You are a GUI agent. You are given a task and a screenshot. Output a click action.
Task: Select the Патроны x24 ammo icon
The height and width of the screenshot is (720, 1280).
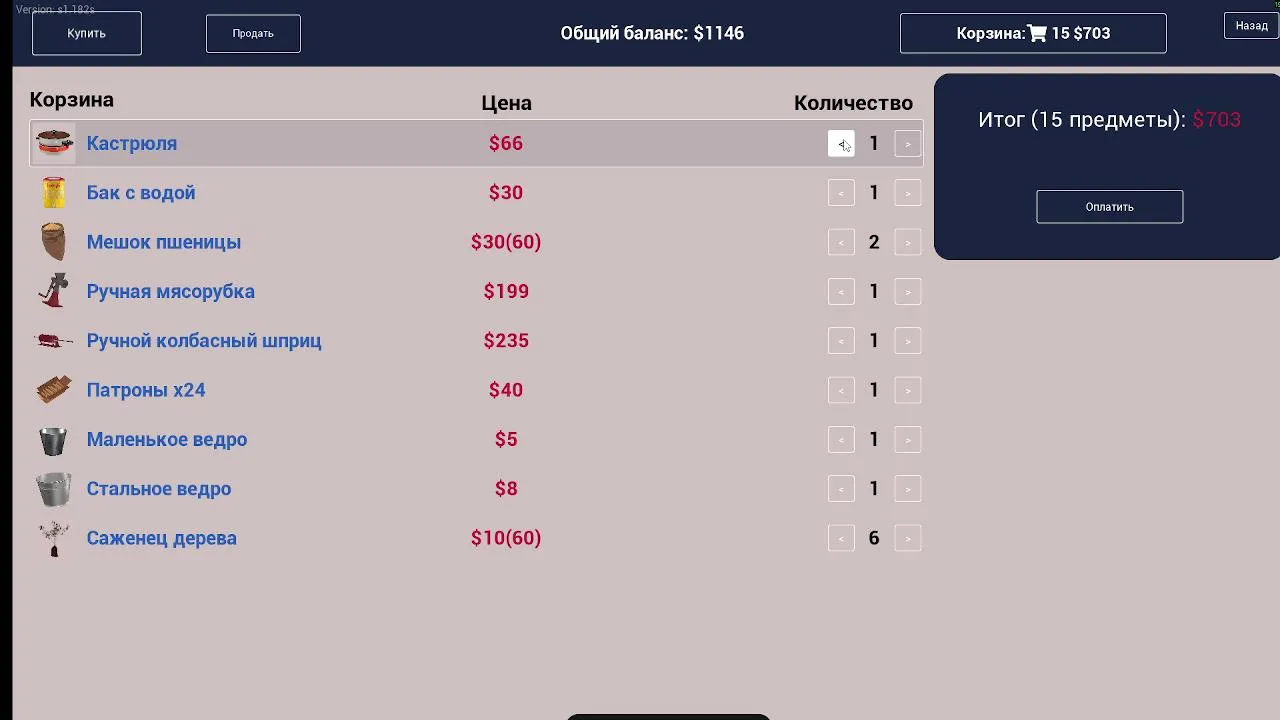(54, 390)
